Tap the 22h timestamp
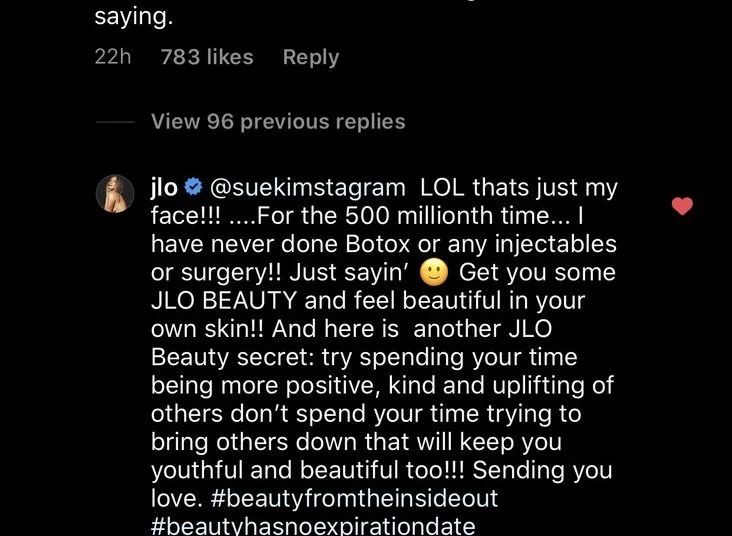Viewport: 732px width, 536px height. pyautogui.click(x=113, y=58)
